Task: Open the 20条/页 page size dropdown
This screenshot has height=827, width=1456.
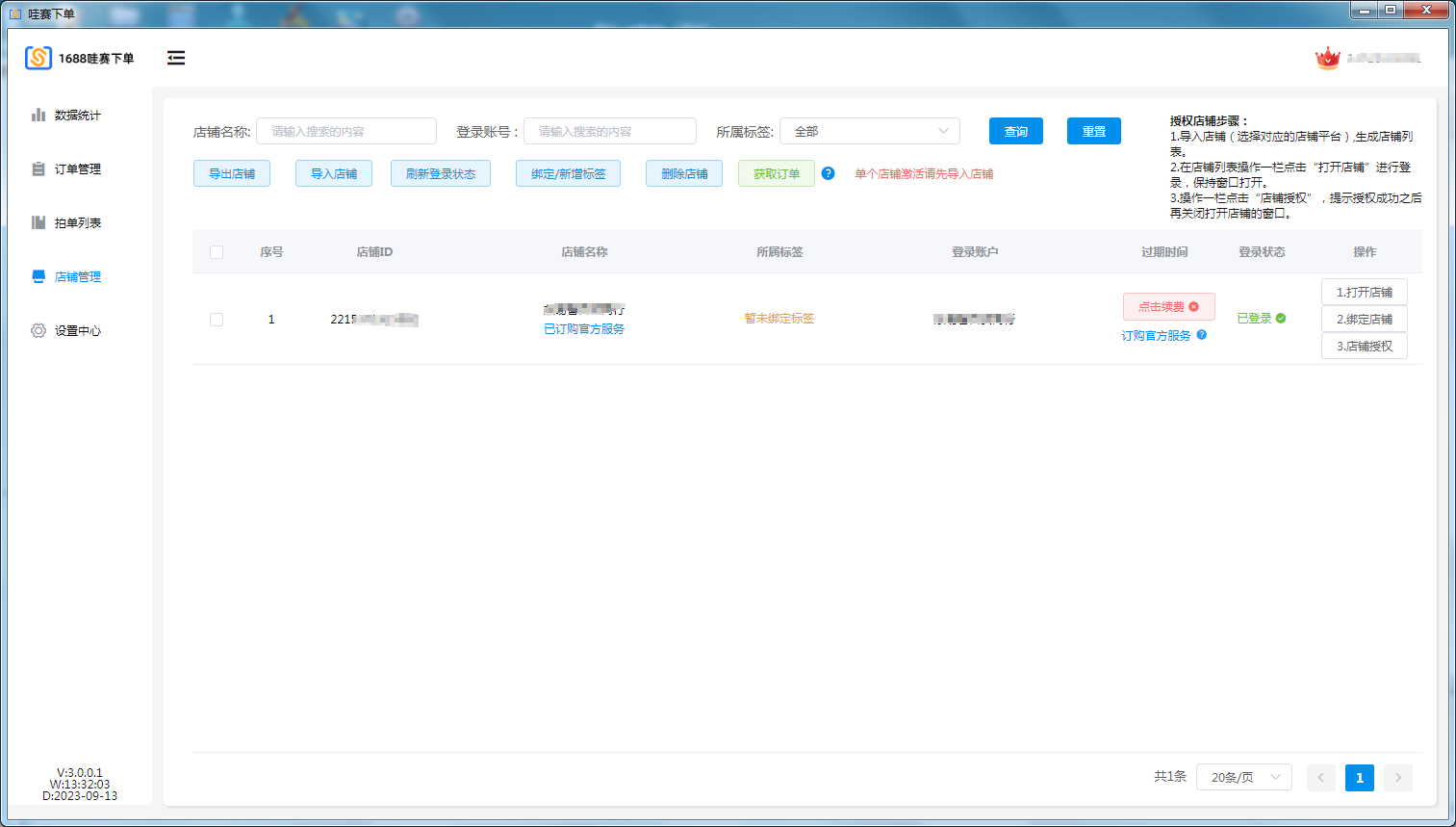Action: tap(1244, 777)
